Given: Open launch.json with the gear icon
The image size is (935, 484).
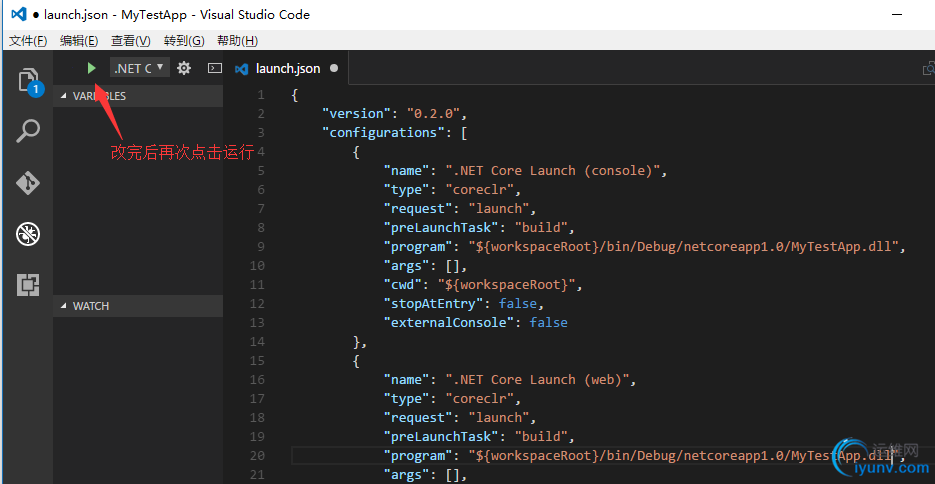Looking at the screenshot, I should [184, 69].
